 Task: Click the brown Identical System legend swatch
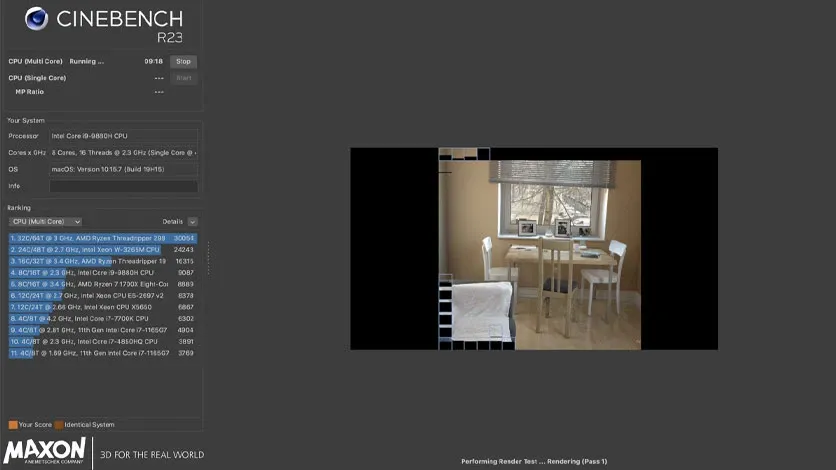[x=59, y=425]
